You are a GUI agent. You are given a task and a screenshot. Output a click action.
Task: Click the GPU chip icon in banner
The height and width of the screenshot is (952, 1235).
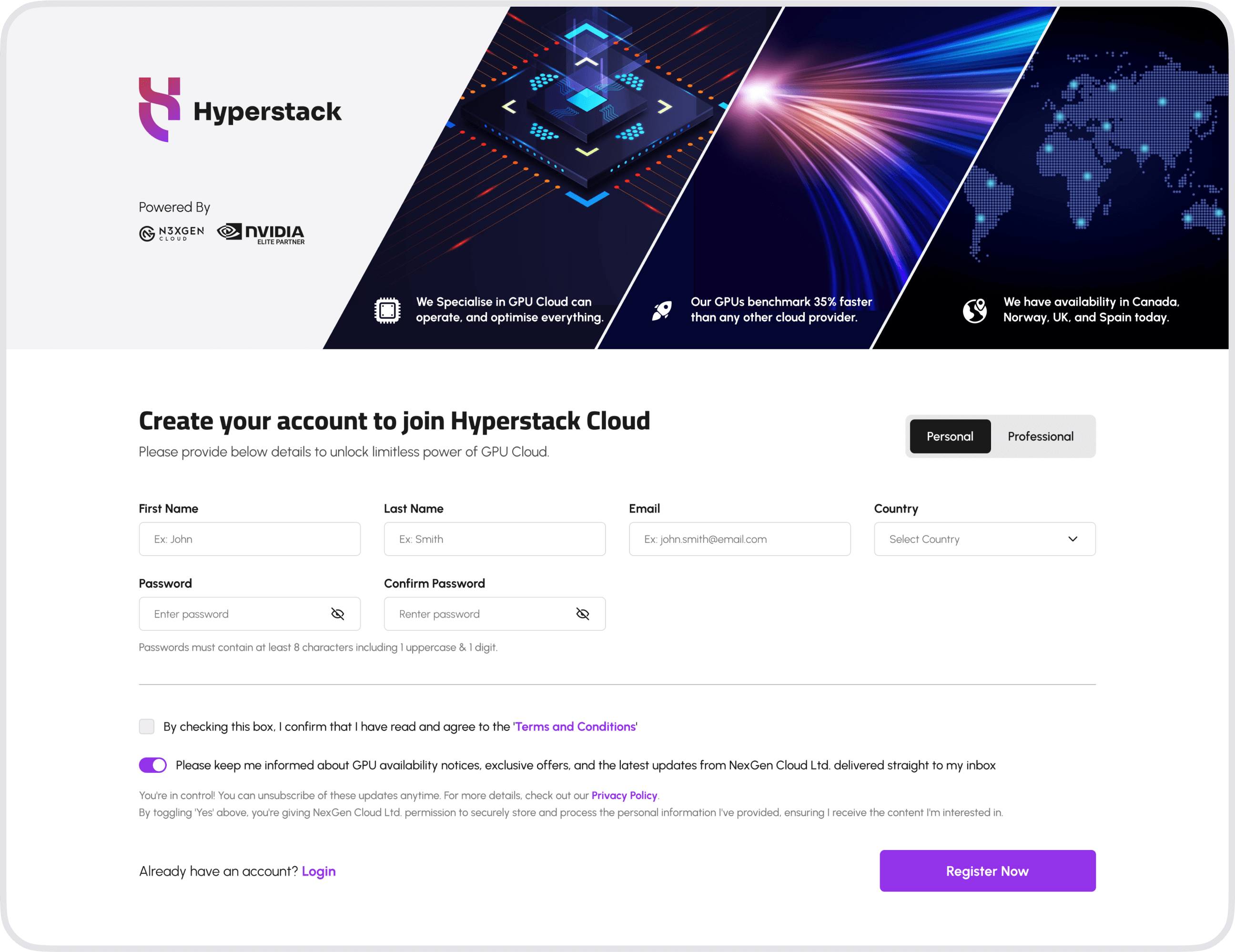coord(387,310)
